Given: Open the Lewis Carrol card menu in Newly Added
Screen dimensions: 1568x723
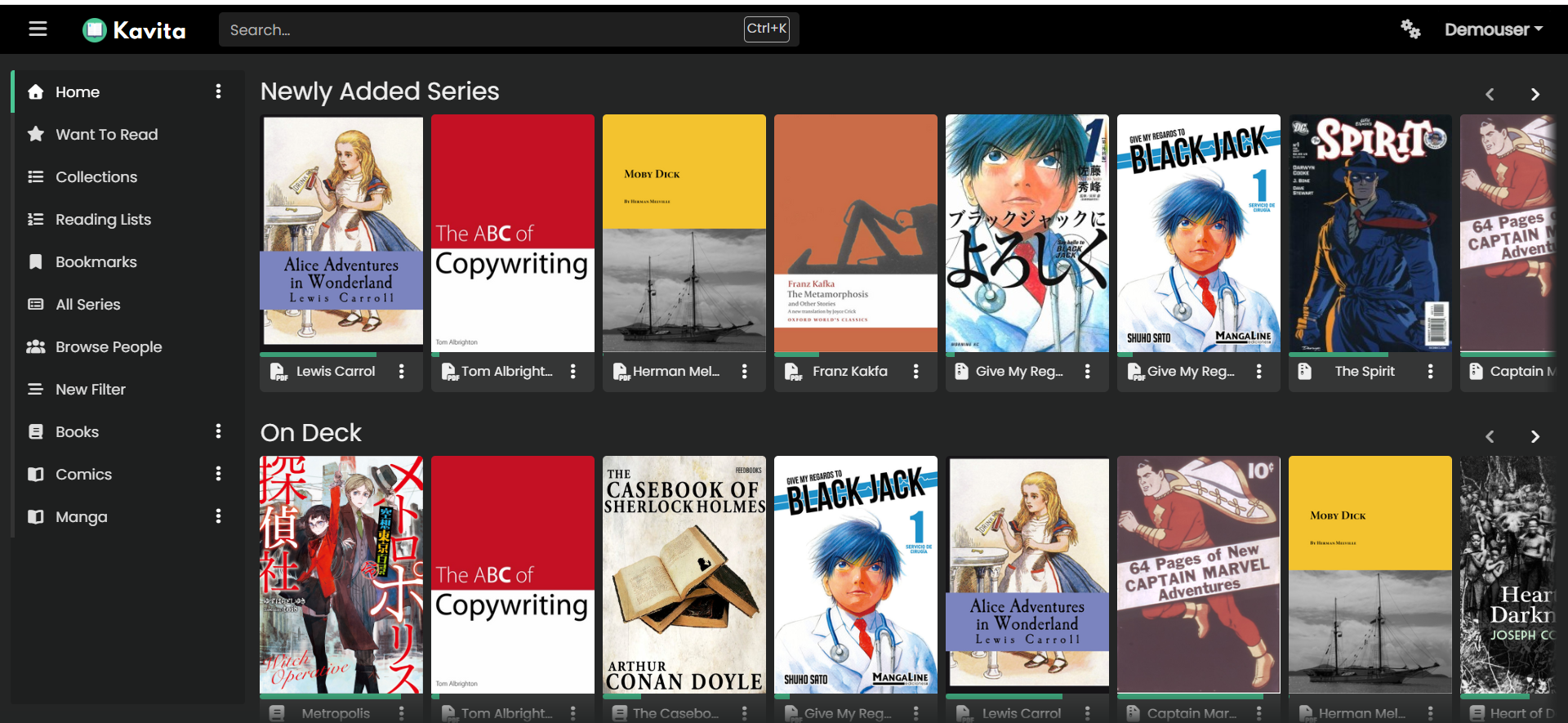Looking at the screenshot, I should (x=402, y=372).
